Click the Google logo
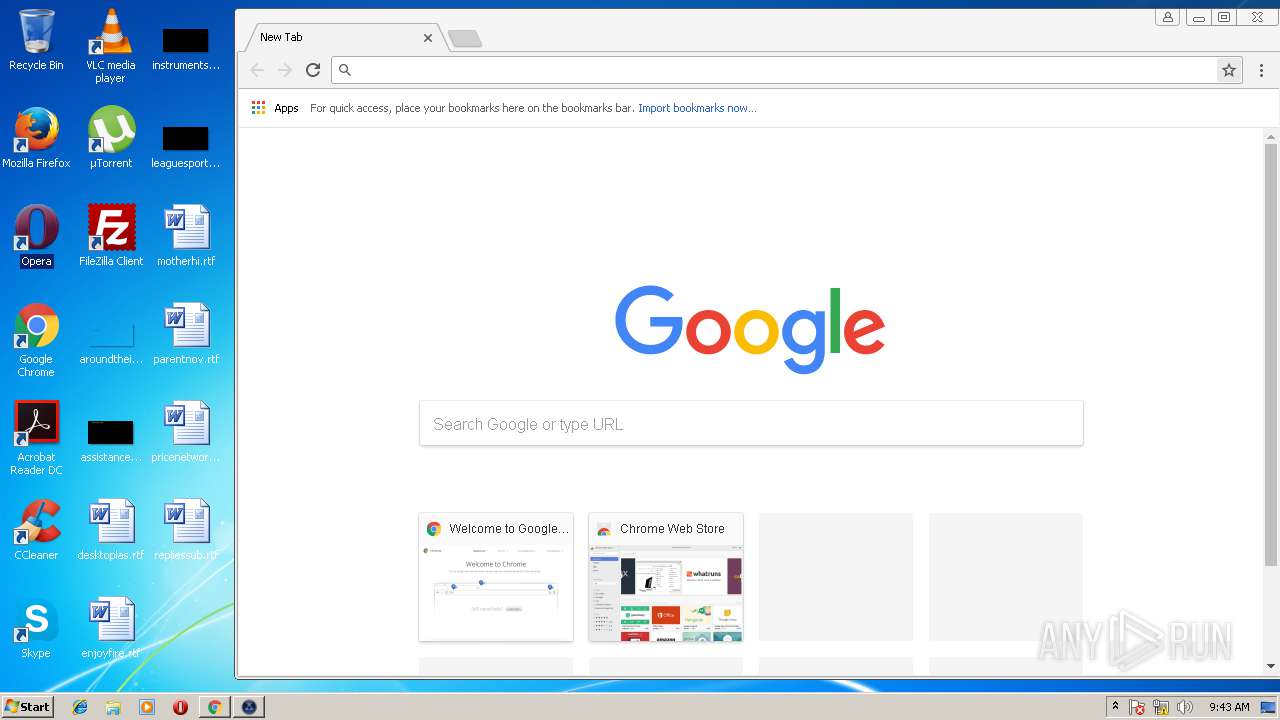The image size is (1280, 720). coord(750,329)
